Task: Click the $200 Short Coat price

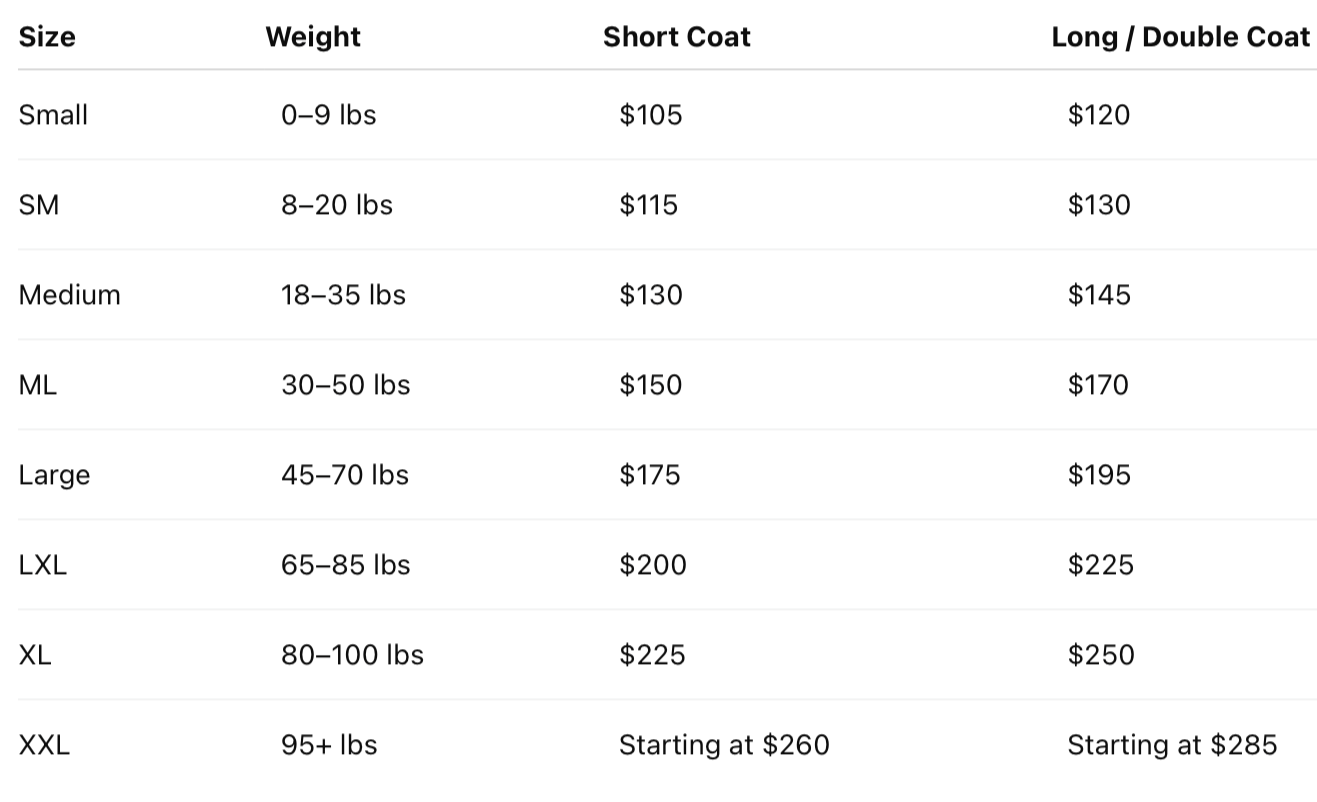Action: (x=652, y=565)
